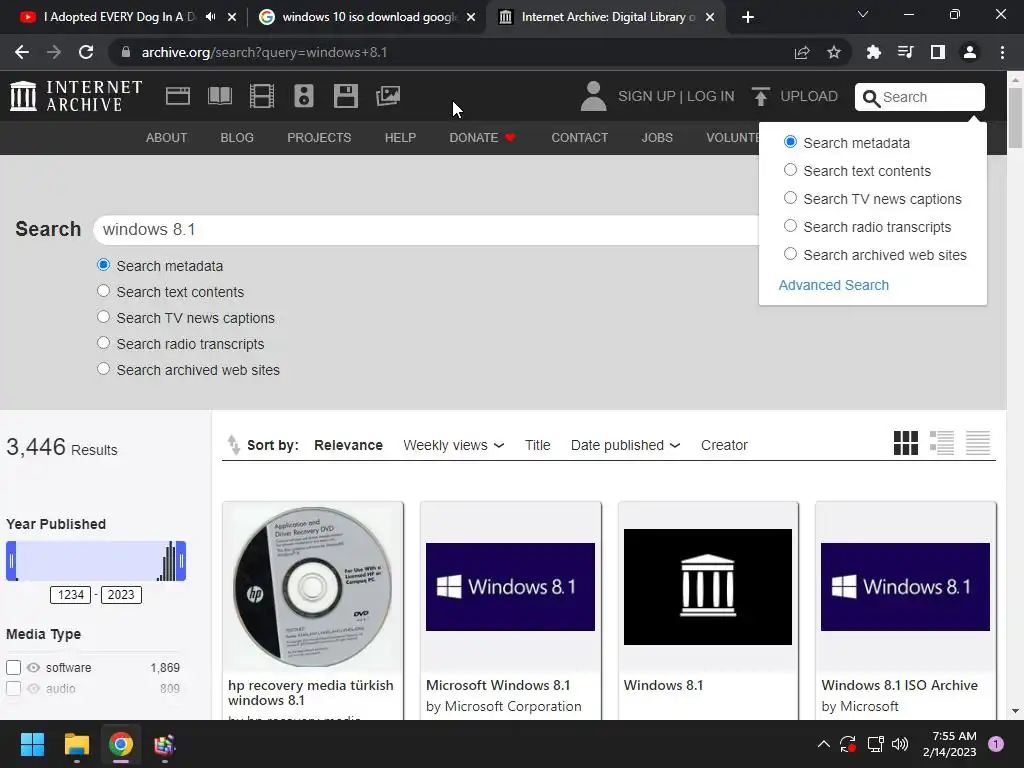Image resolution: width=1024 pixels, height=768 pixels.
Task: Bookmark this page with the star icon
Action: [x=833, y=52]
